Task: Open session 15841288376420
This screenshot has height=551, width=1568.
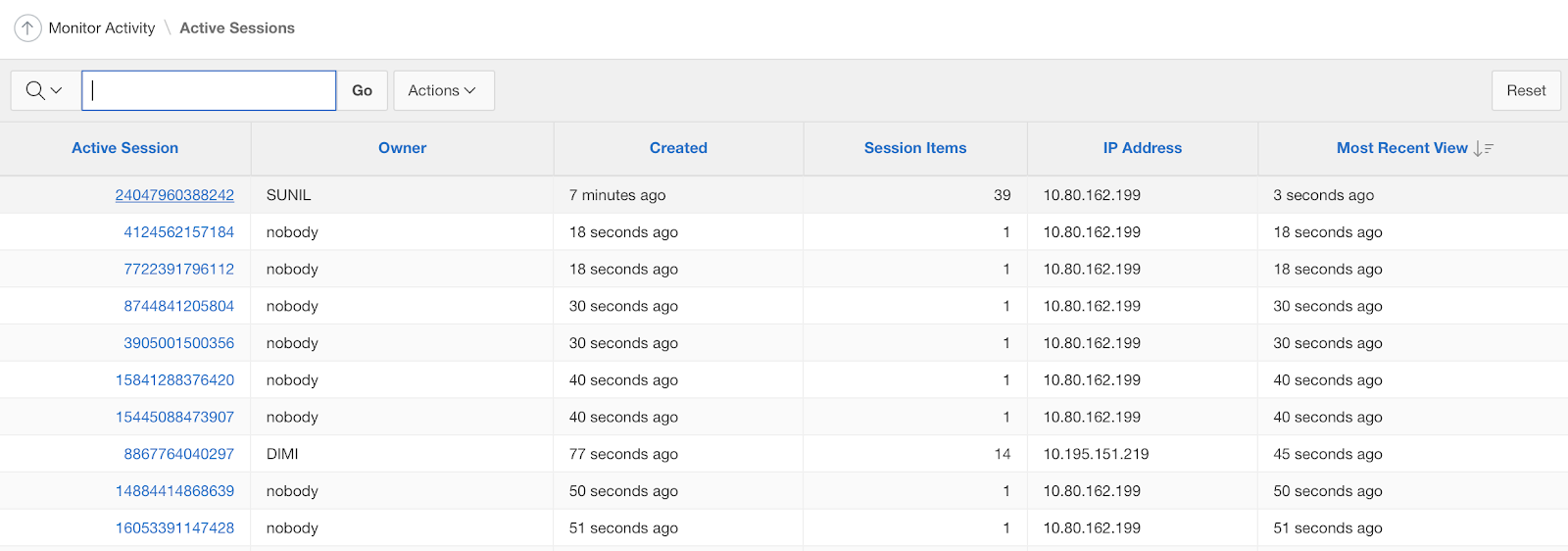Action: pos(174,379)
